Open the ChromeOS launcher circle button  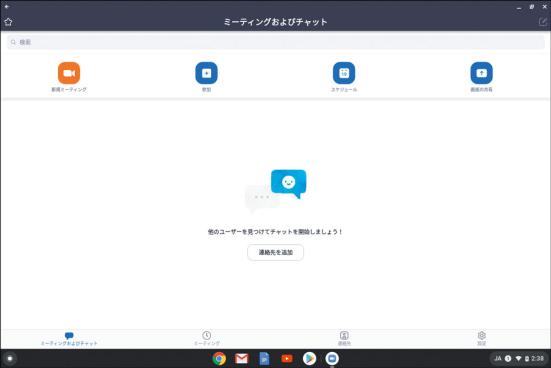tap(10, 359)
